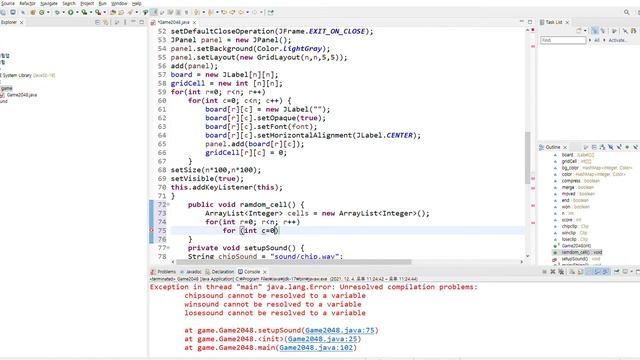This screenshot has width=640, height=360.
Task: Toggle Hide Fields in Outline toolbar
Action: tap(611, 147)
